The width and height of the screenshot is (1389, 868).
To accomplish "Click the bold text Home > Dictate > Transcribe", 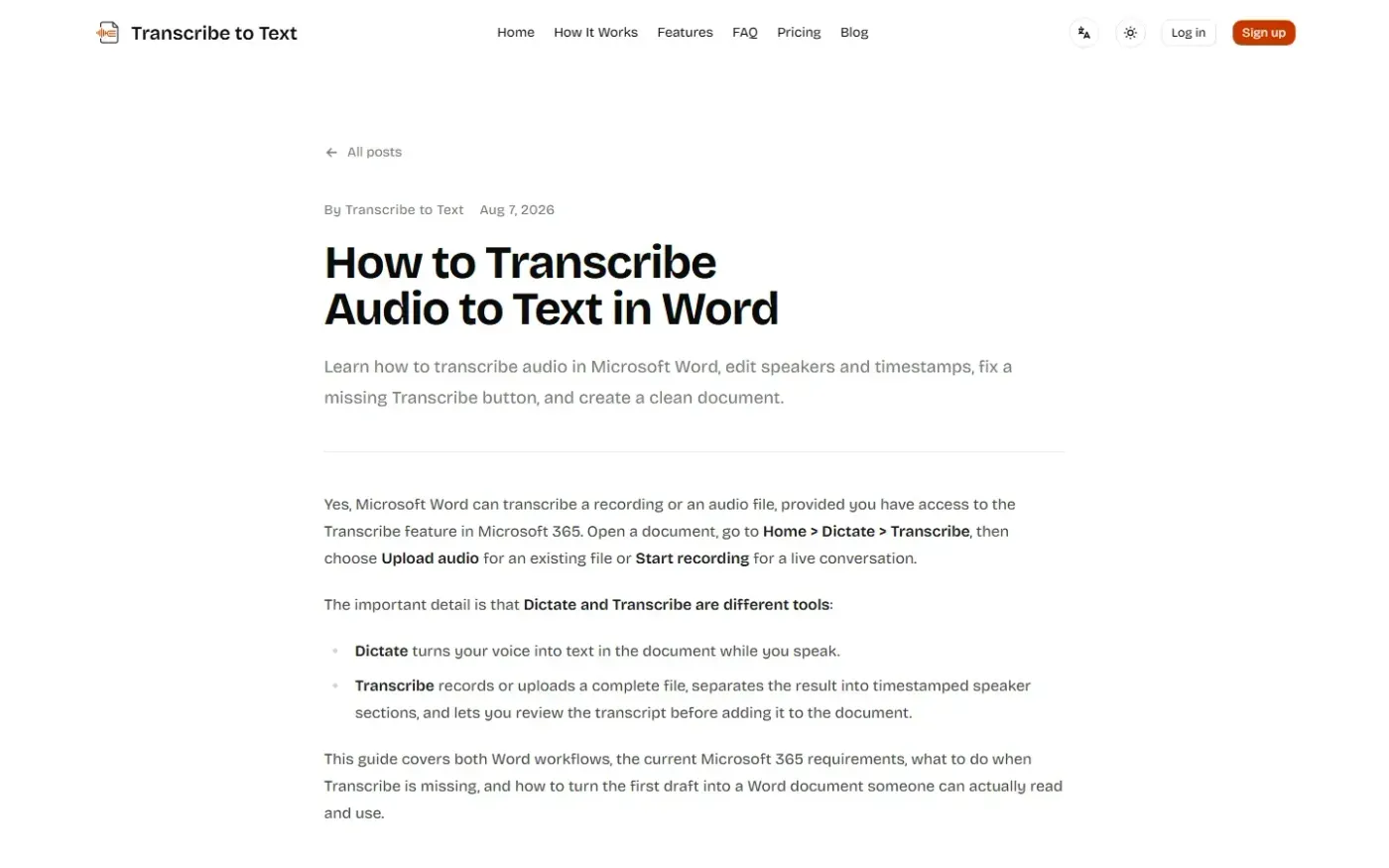I will pyautogui.click(x=866, y=532).
